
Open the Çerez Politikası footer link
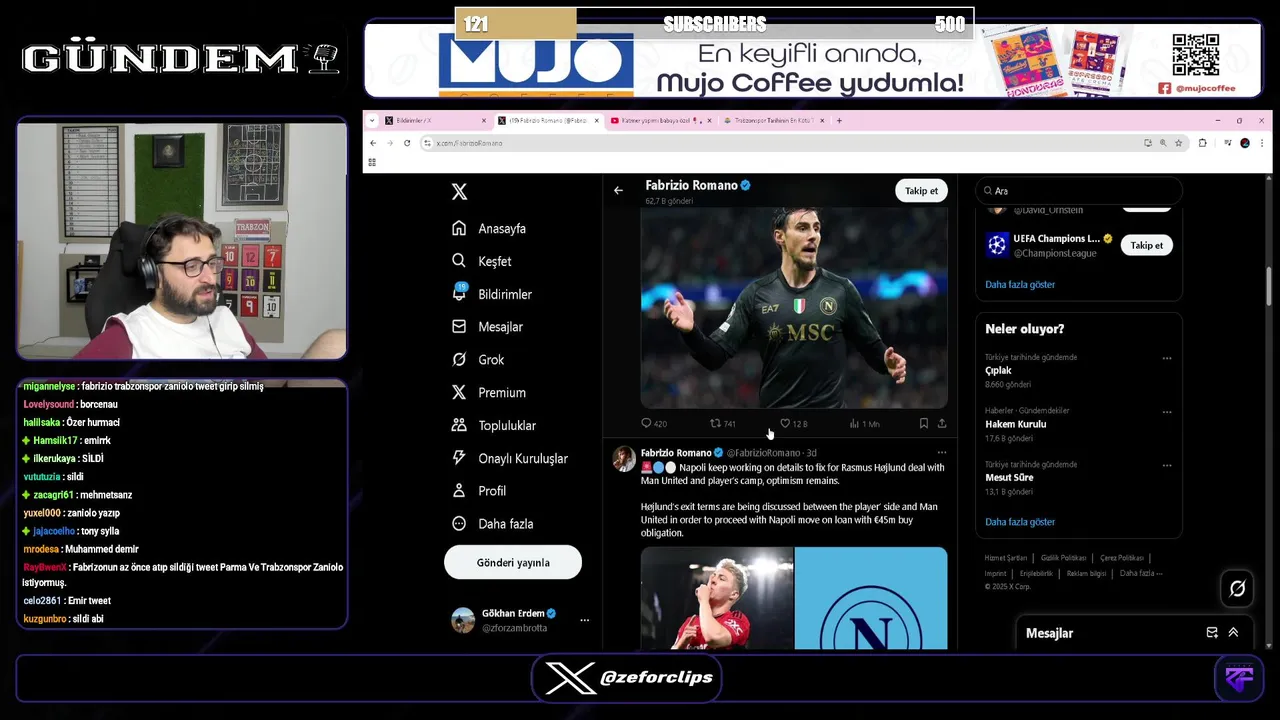1121,558
